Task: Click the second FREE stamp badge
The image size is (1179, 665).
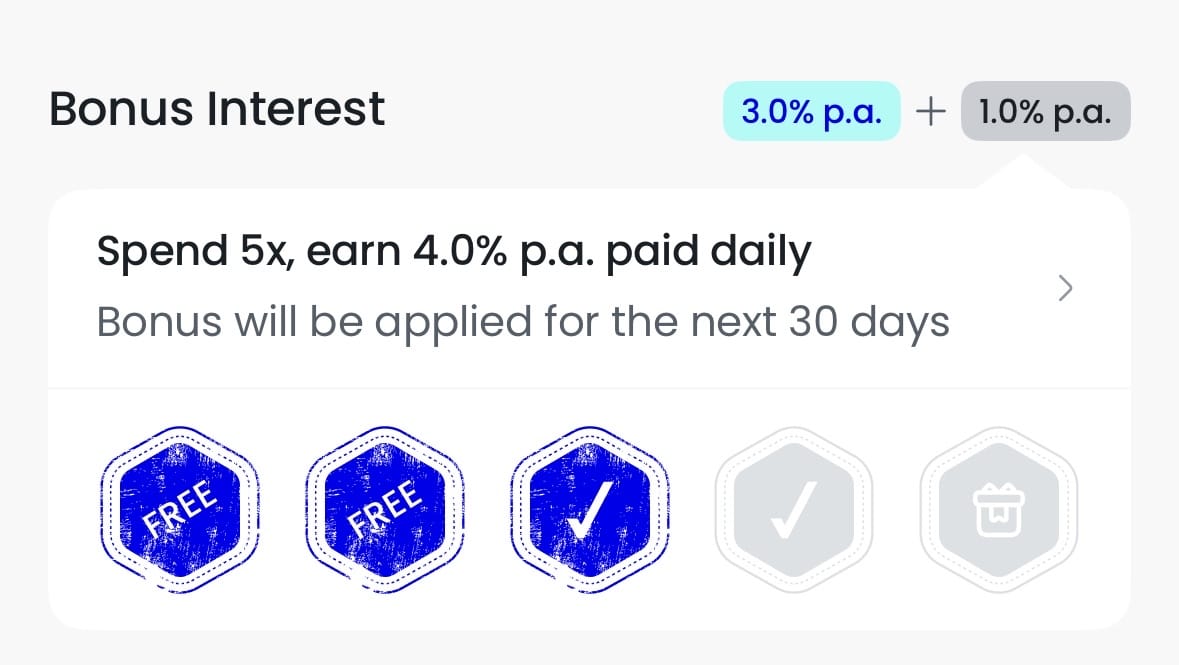Action: [385, 510]
